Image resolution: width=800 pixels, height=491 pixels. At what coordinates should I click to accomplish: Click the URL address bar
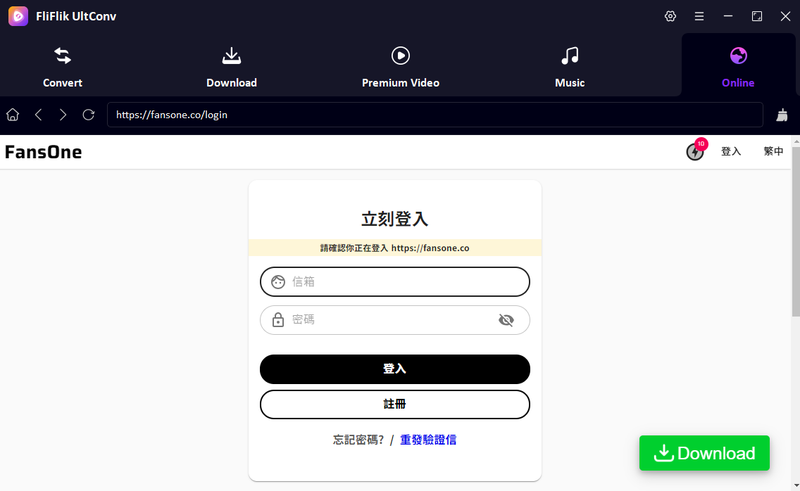(x=435, y=115)
